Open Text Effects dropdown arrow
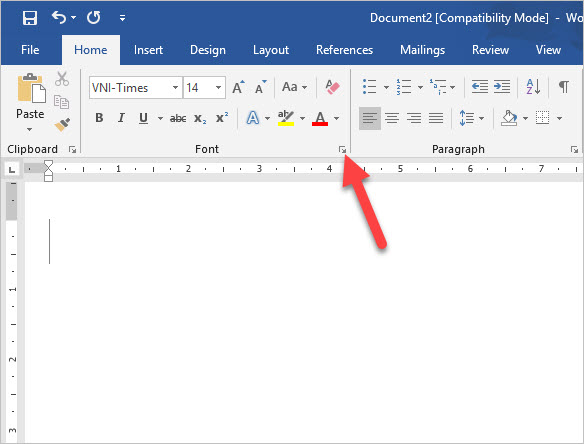584x444 pixels. coord(267,118)
